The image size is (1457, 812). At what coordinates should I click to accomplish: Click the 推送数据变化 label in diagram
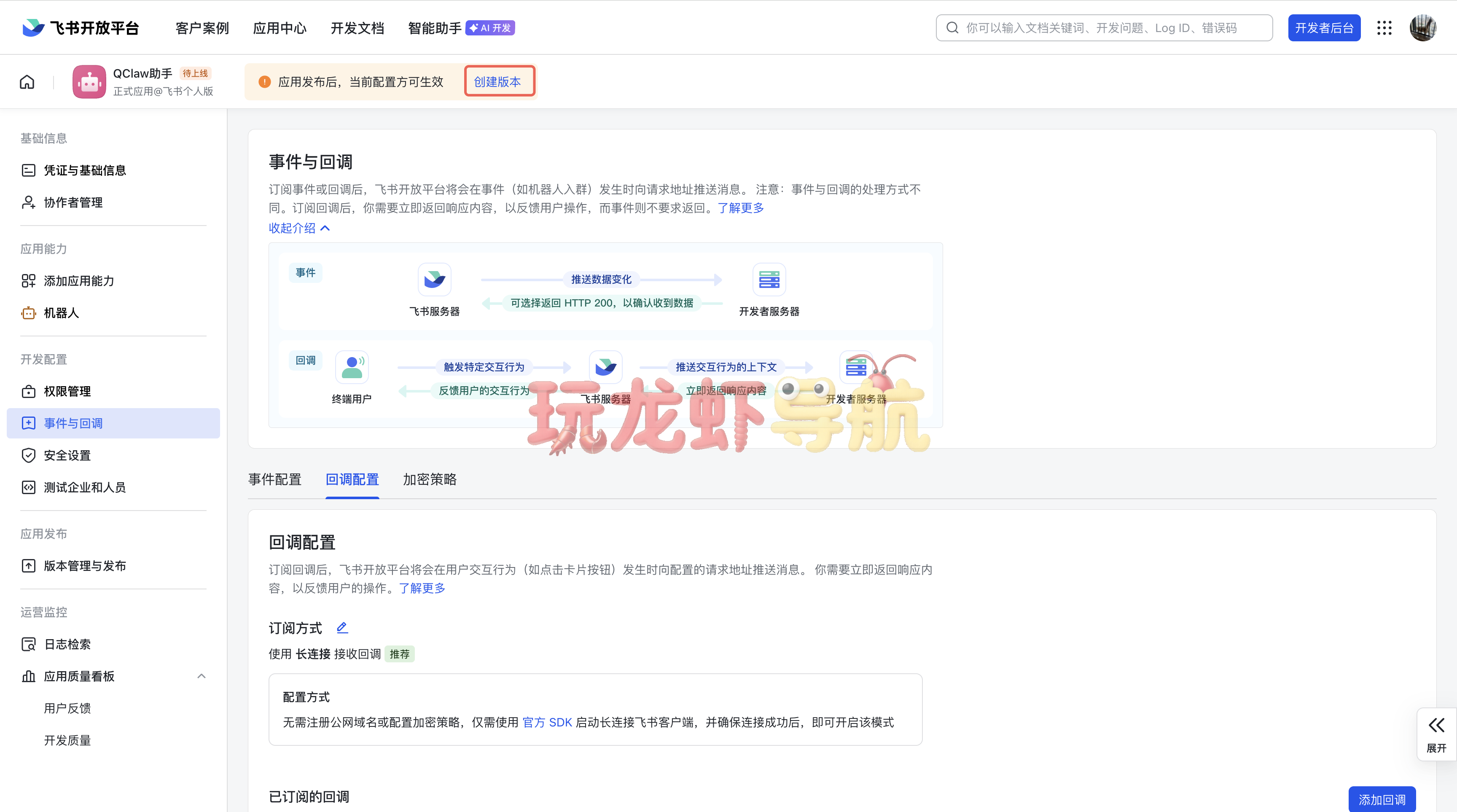[601, 280]
